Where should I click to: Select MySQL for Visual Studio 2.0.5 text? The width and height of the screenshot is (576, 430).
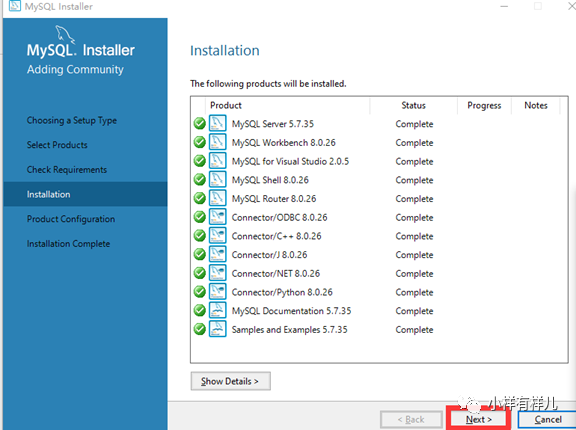(x=290, y=162)
